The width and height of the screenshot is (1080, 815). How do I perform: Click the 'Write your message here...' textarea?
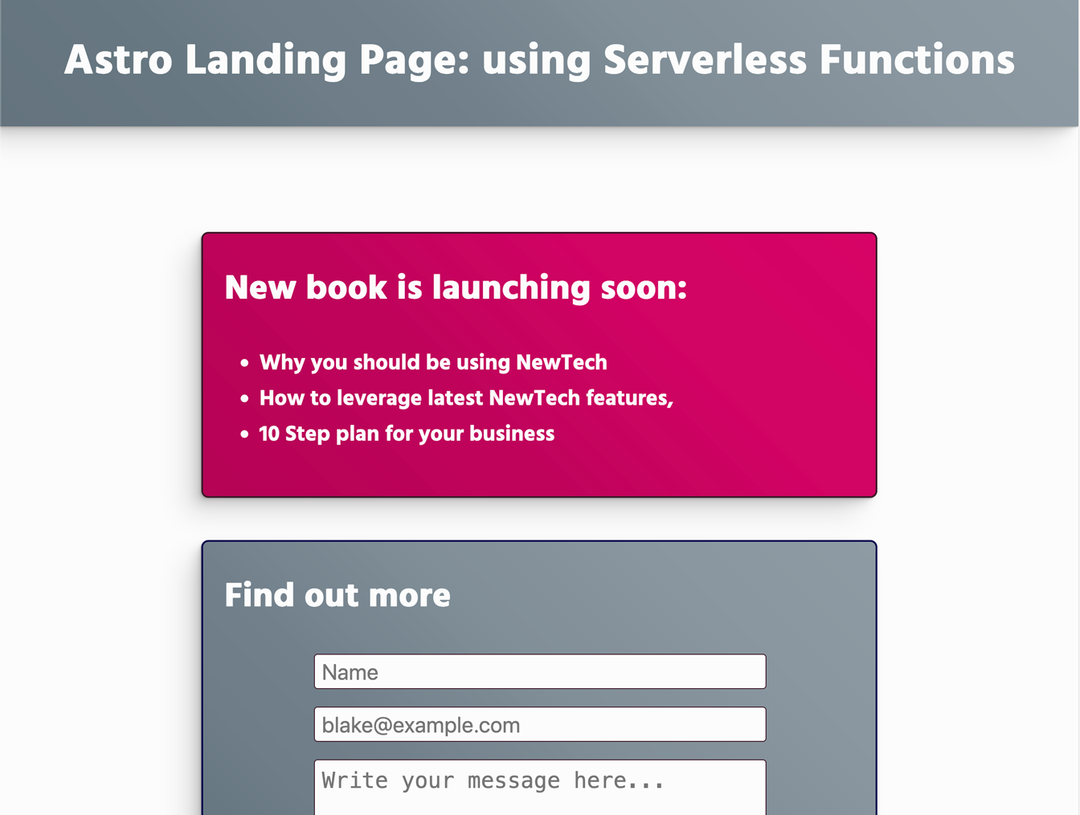click(x=540, y=787)
